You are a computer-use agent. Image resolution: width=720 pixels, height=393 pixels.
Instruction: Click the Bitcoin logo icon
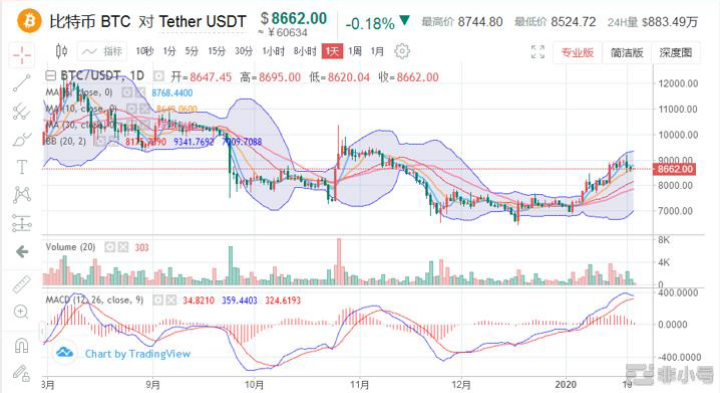click(x=29, y=21)
